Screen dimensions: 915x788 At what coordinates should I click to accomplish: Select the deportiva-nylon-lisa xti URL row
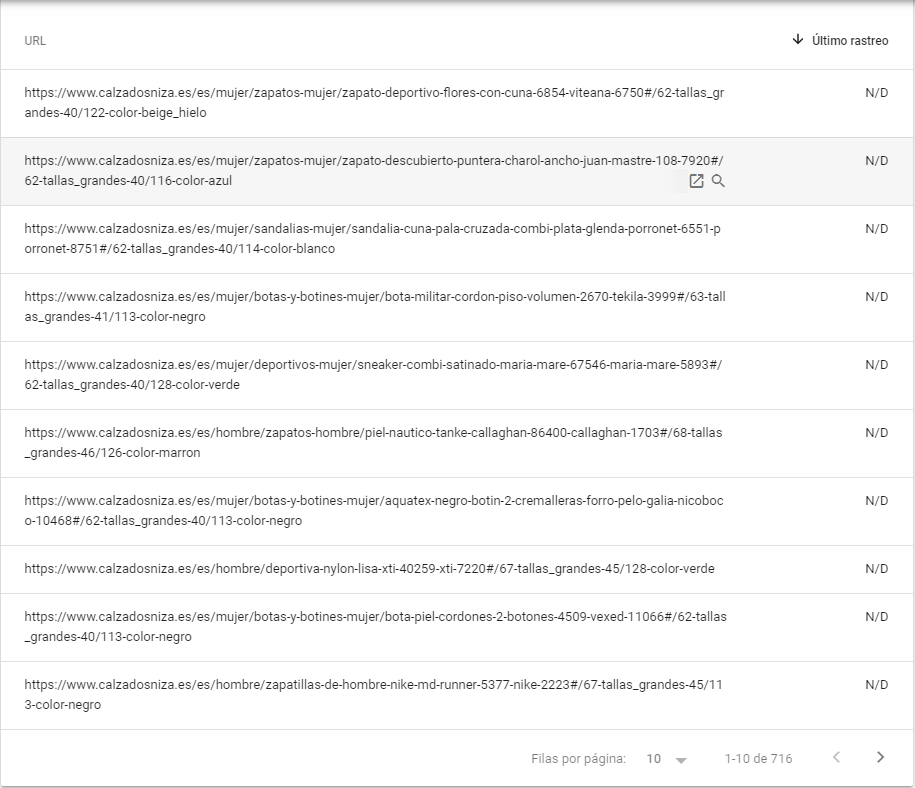369,569
